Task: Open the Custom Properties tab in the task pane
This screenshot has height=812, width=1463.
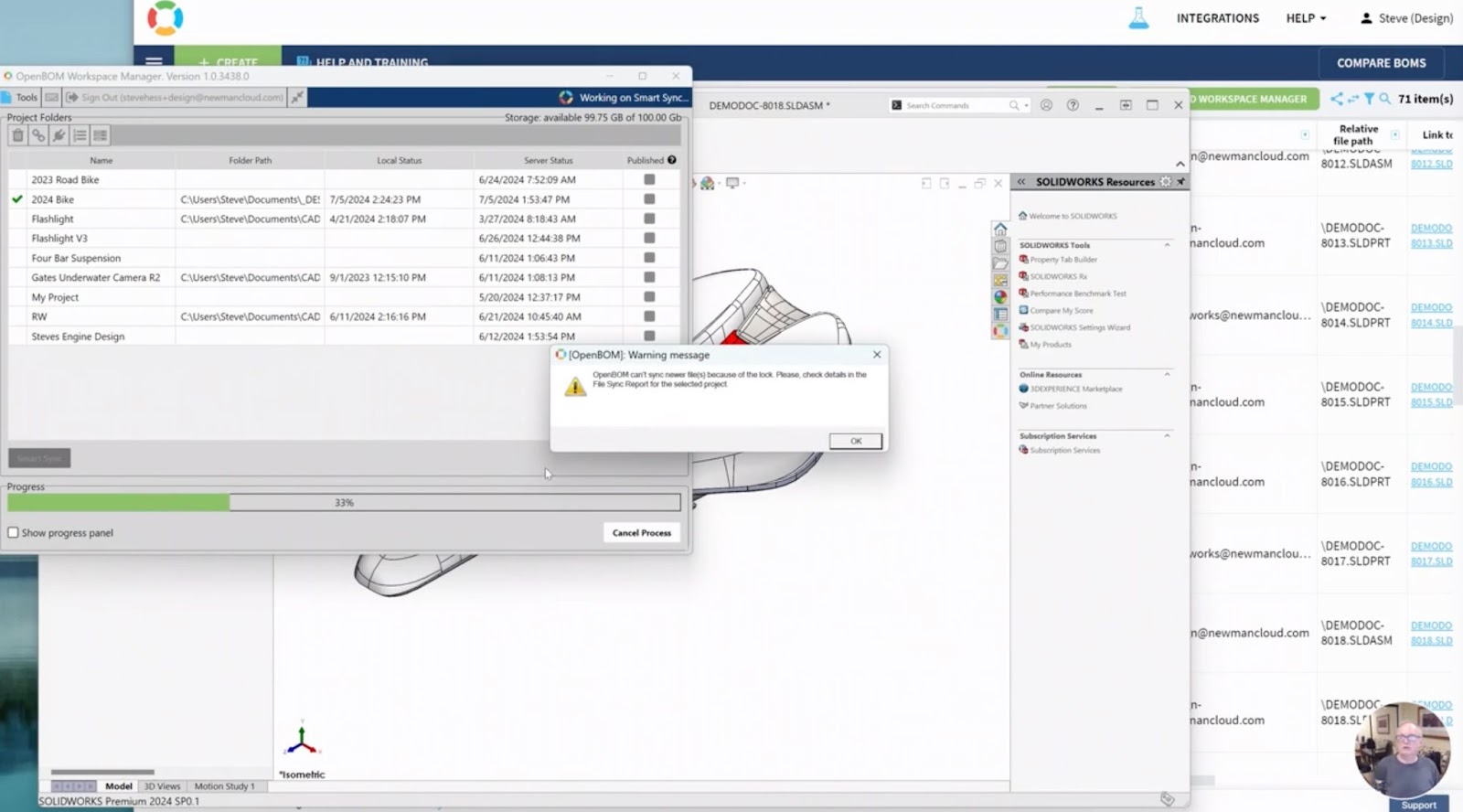Action: (x=1000, y=315)
